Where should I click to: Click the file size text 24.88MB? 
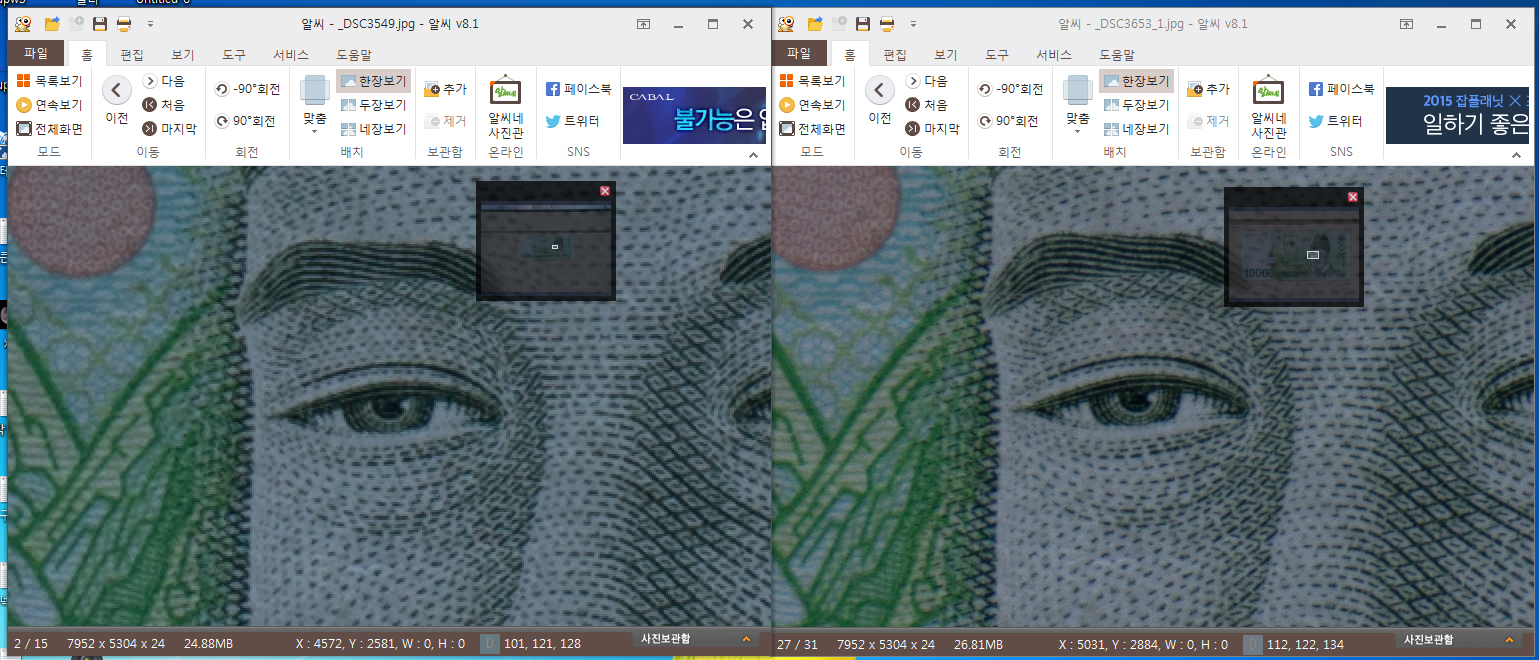coord(210,645)
